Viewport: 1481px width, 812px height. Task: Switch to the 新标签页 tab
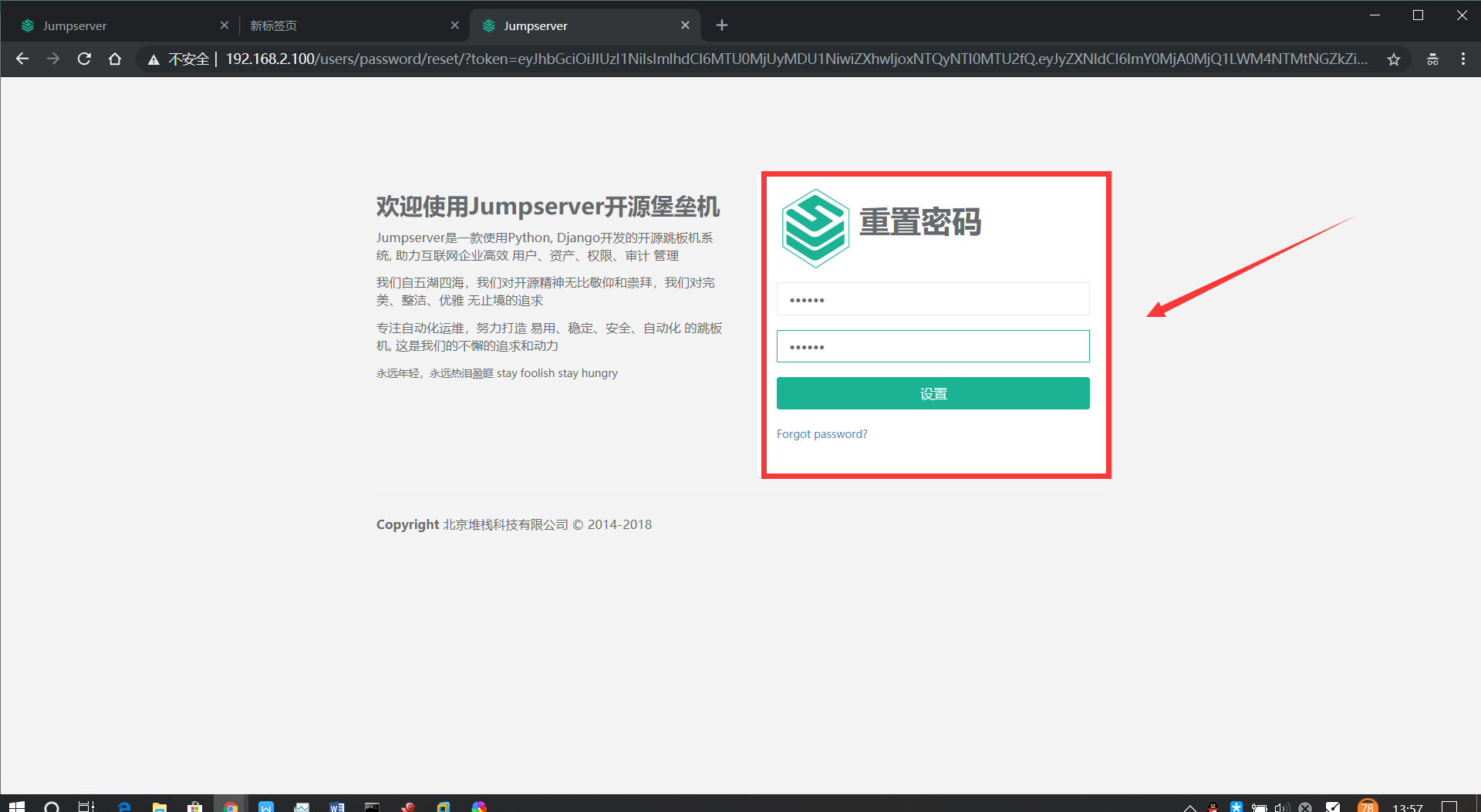351,25
